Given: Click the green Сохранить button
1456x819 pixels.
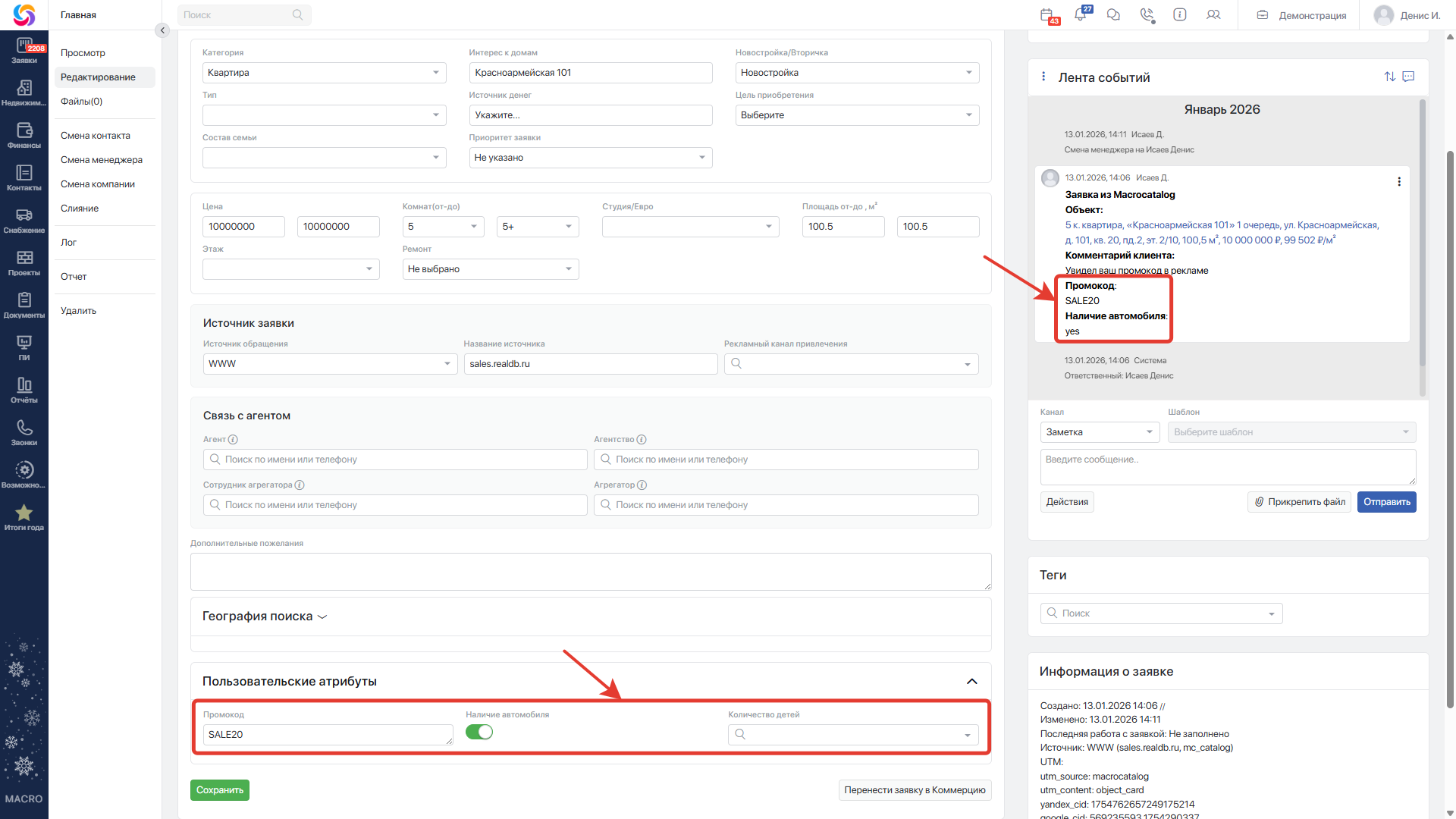Looking at the screenshot, I should 219,790.
